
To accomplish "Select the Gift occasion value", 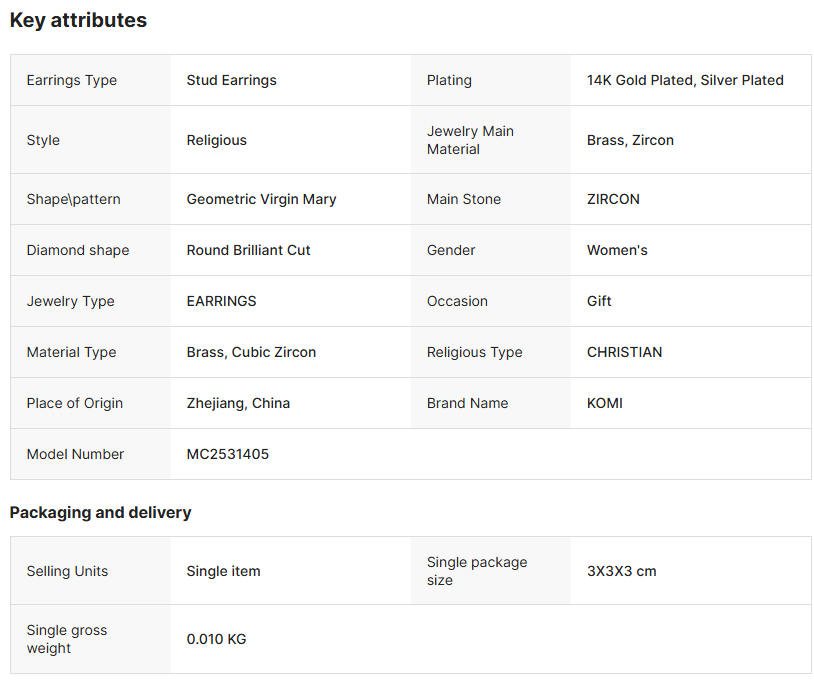I will click(x=599, y=301).
